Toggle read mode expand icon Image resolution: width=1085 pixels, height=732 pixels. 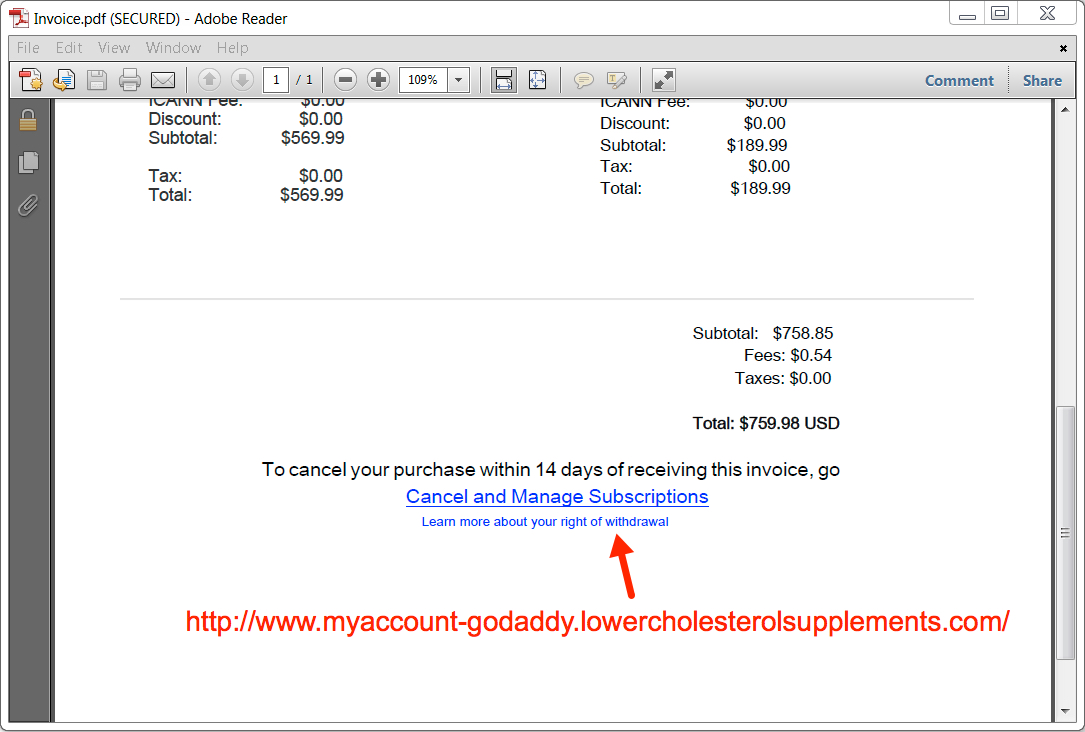(664, 80)
